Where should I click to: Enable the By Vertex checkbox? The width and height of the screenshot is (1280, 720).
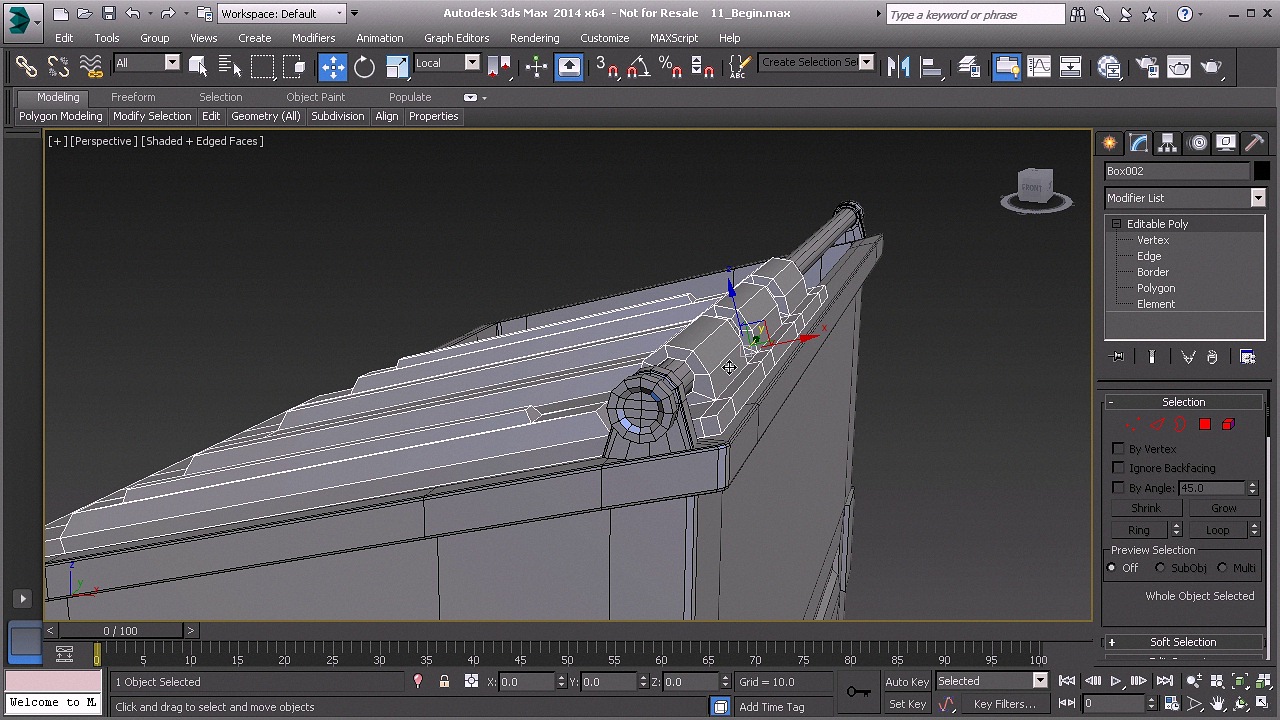pyautogui.click(x=1118, y=449)
